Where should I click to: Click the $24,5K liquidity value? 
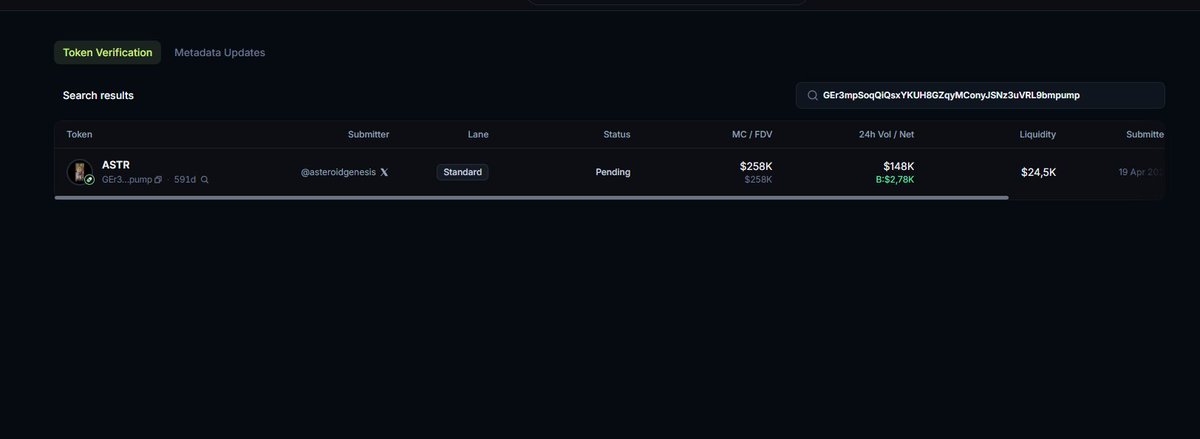(1038, 172)
